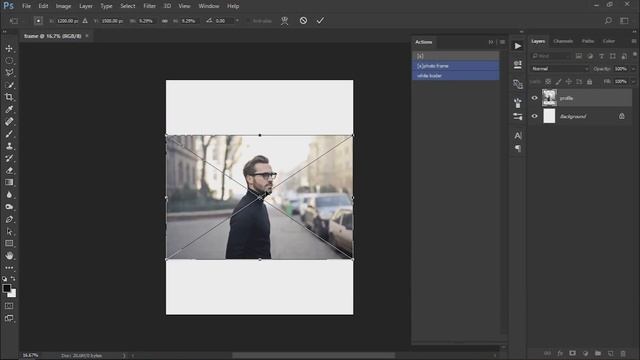Select the Gradient tool
Image resolution: width=640 pixels, height=360 pixels.
pos(9,182)
